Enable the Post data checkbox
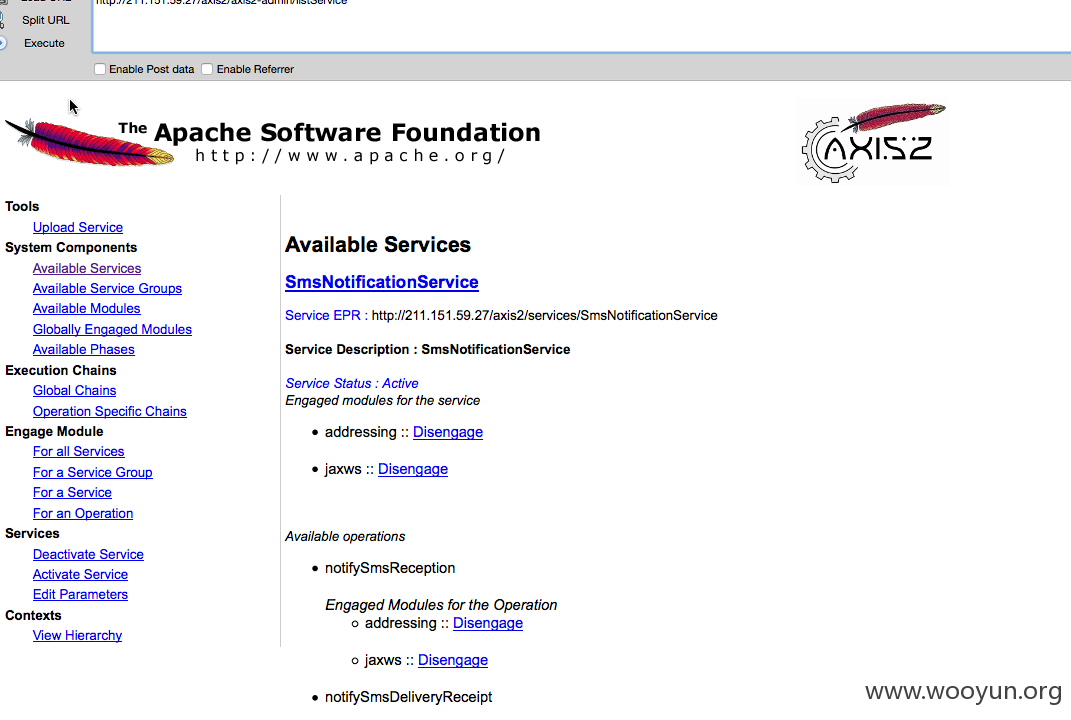 [100, 69]
